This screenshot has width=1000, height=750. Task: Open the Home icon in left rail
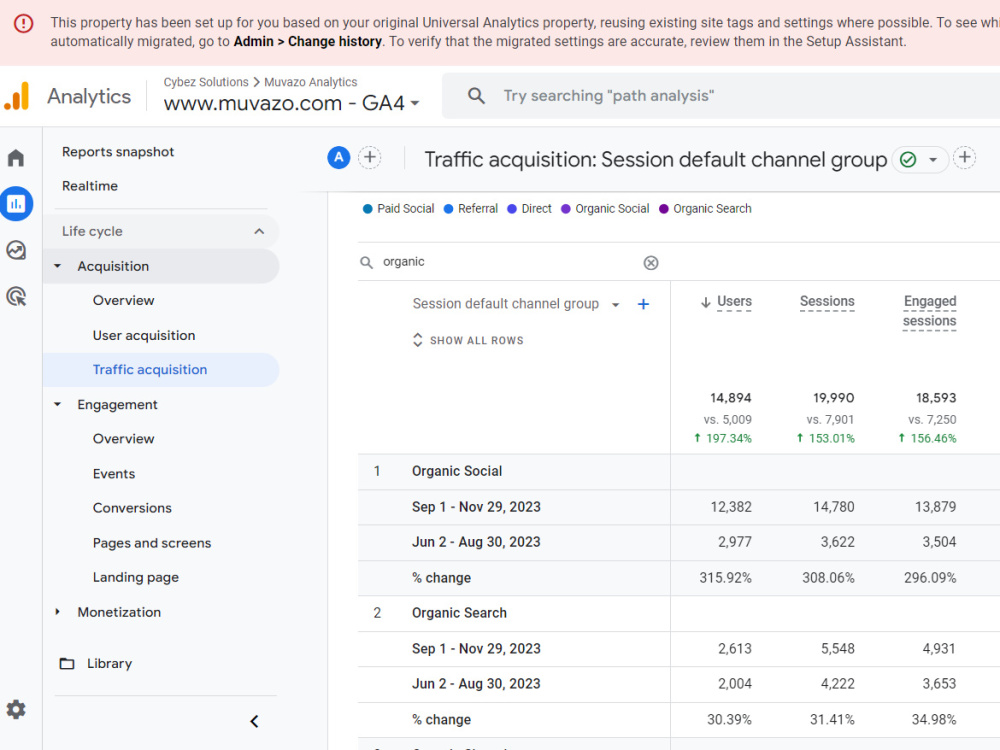16,158
